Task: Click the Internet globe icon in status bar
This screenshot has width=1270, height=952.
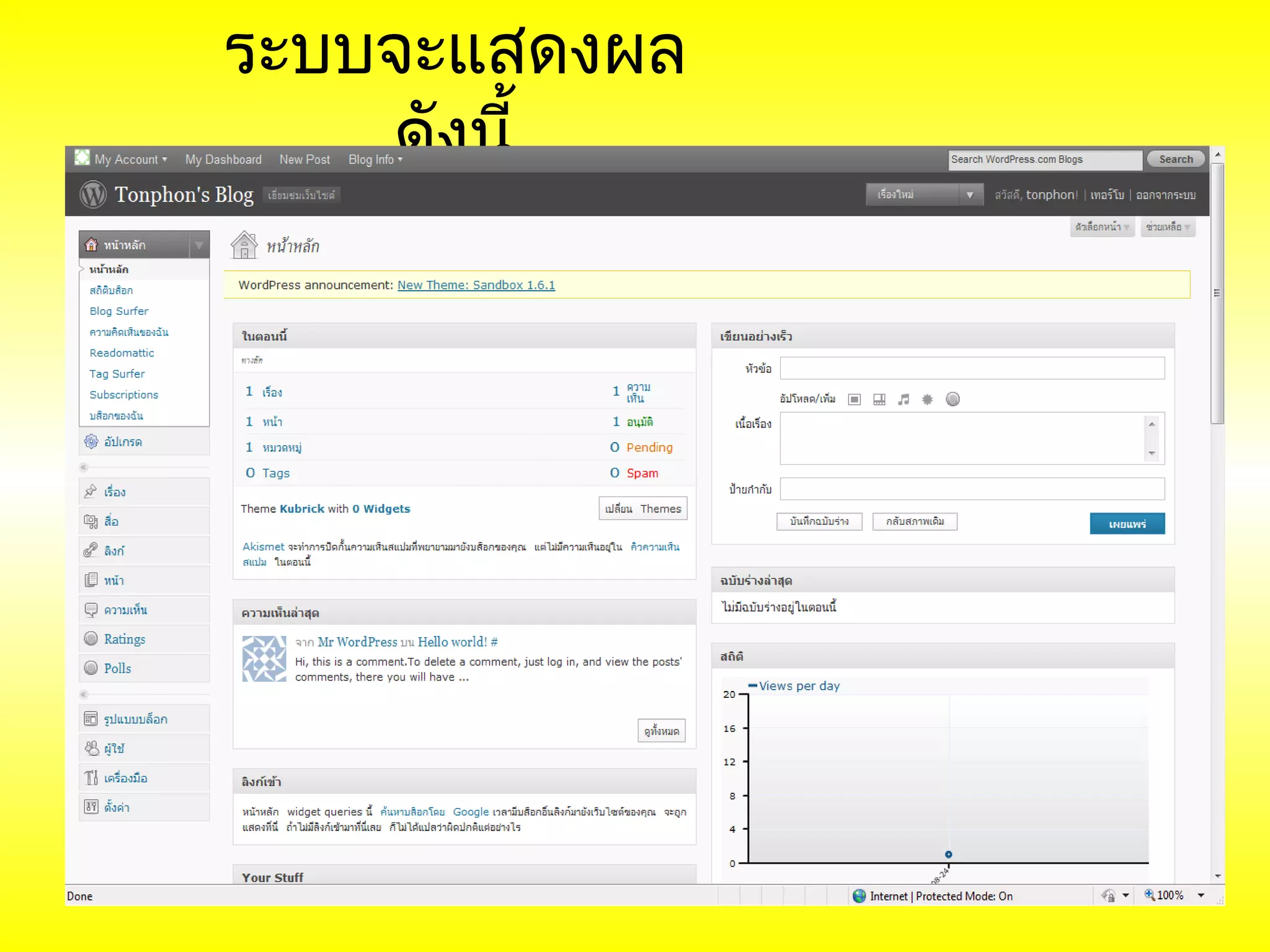Action: [x=859, y=896]
